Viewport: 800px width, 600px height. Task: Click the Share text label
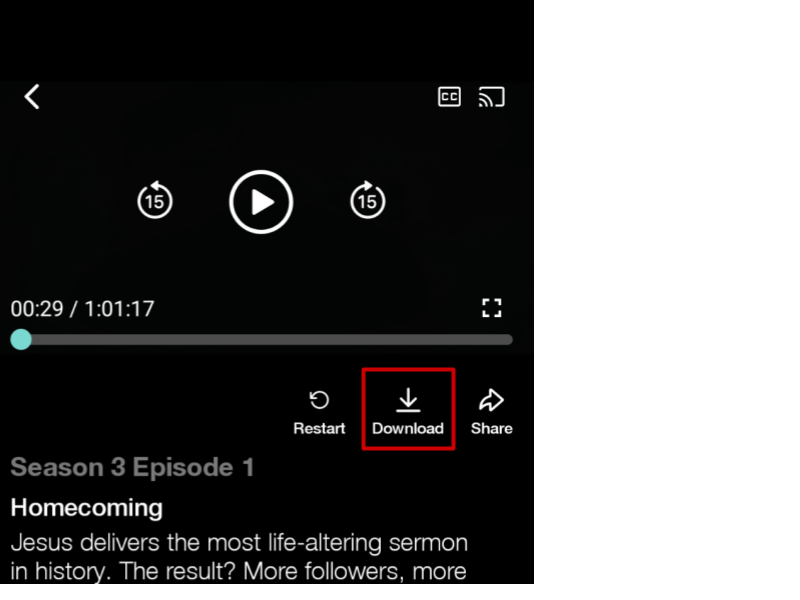(x=492, y=428)
